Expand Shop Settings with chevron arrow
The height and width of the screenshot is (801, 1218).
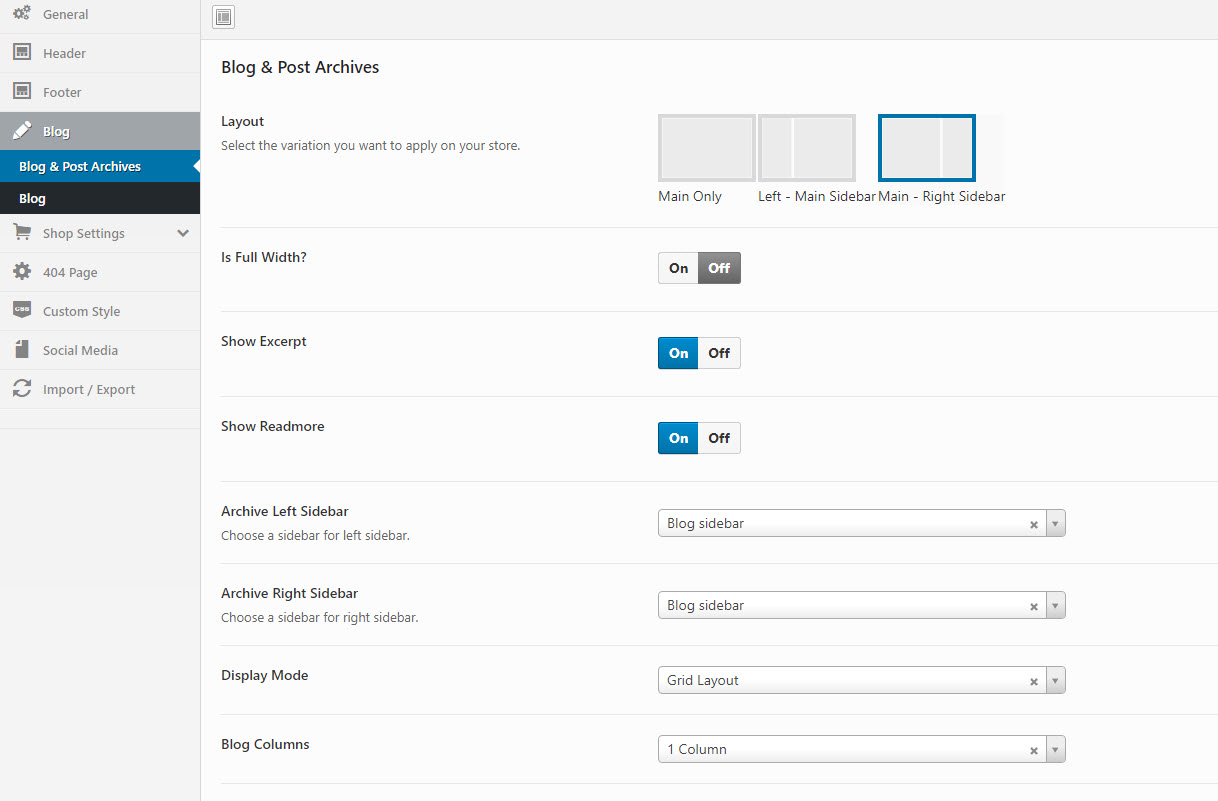point(183,233)
